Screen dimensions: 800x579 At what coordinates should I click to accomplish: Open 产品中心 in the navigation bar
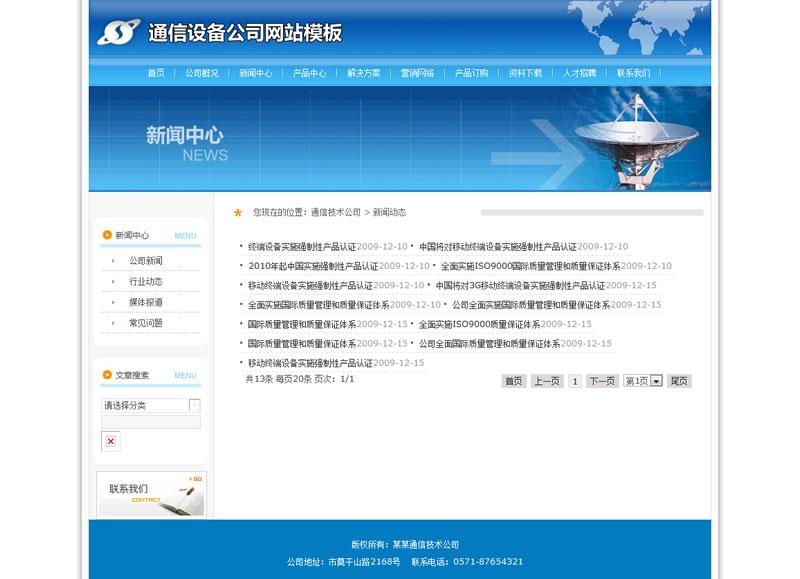tap(309, 73)
